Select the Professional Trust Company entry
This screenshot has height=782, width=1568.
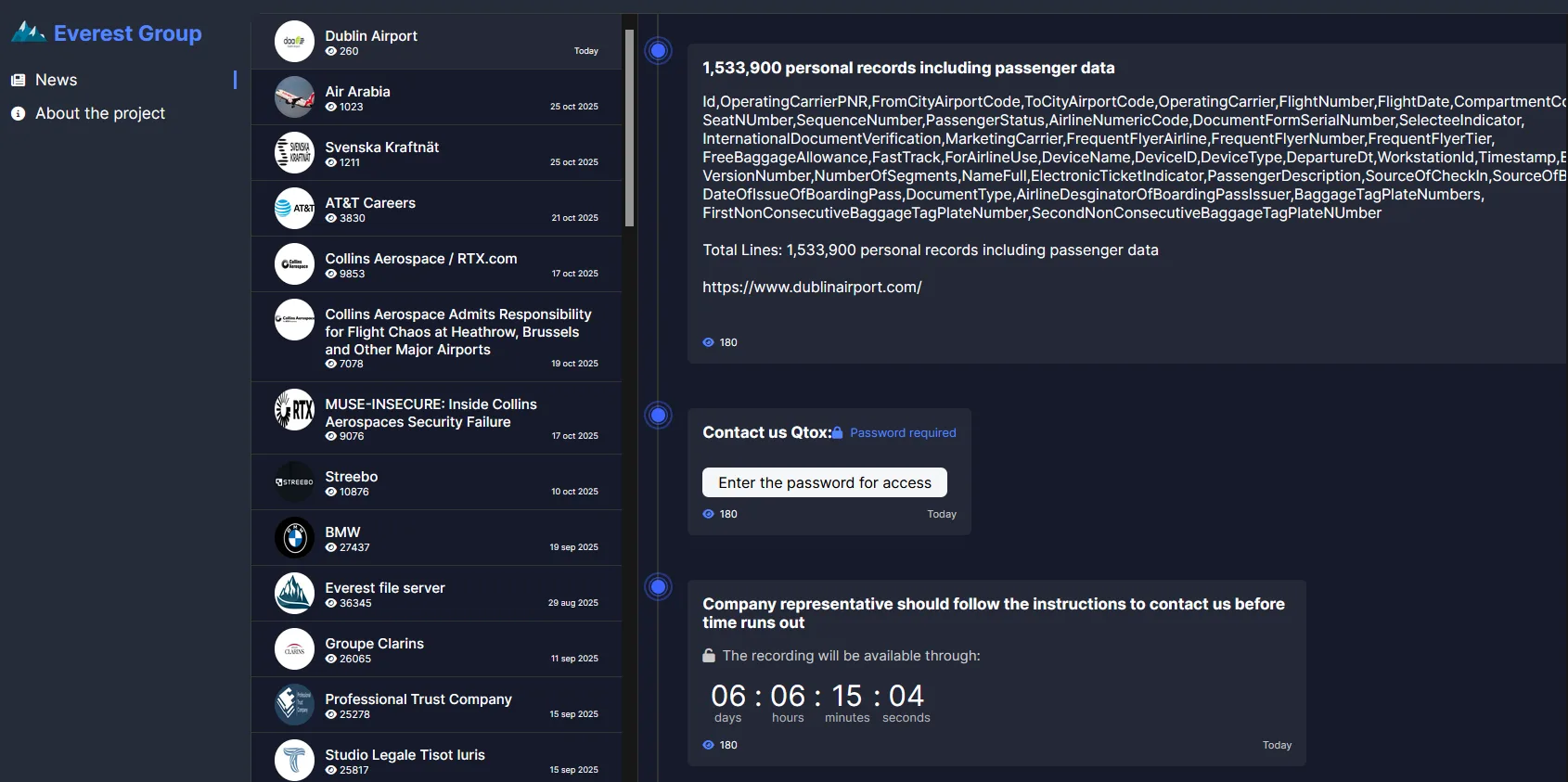click(418, 699)
